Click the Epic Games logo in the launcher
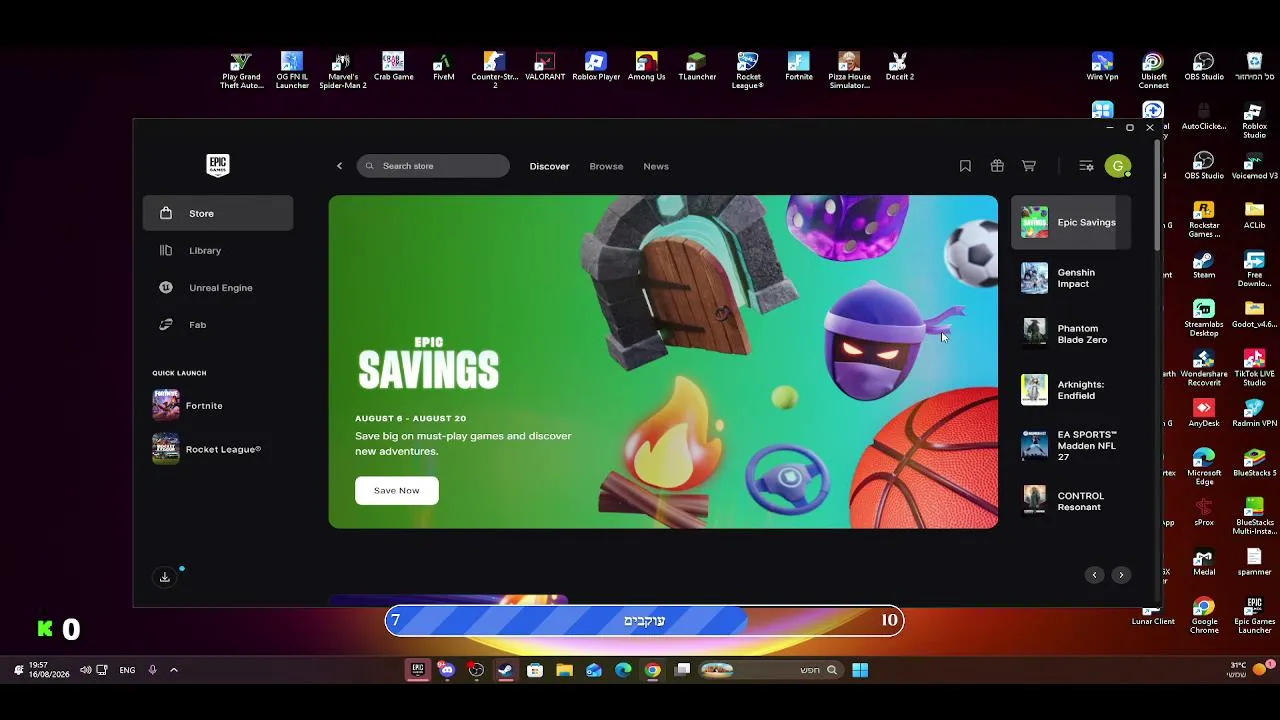 tap(218, 165)
